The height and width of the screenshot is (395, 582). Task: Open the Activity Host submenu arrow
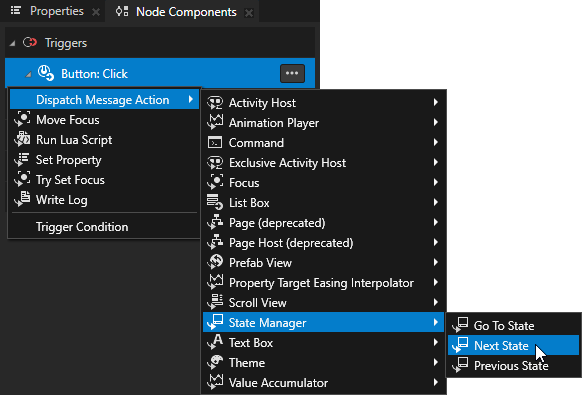(436, 102)
